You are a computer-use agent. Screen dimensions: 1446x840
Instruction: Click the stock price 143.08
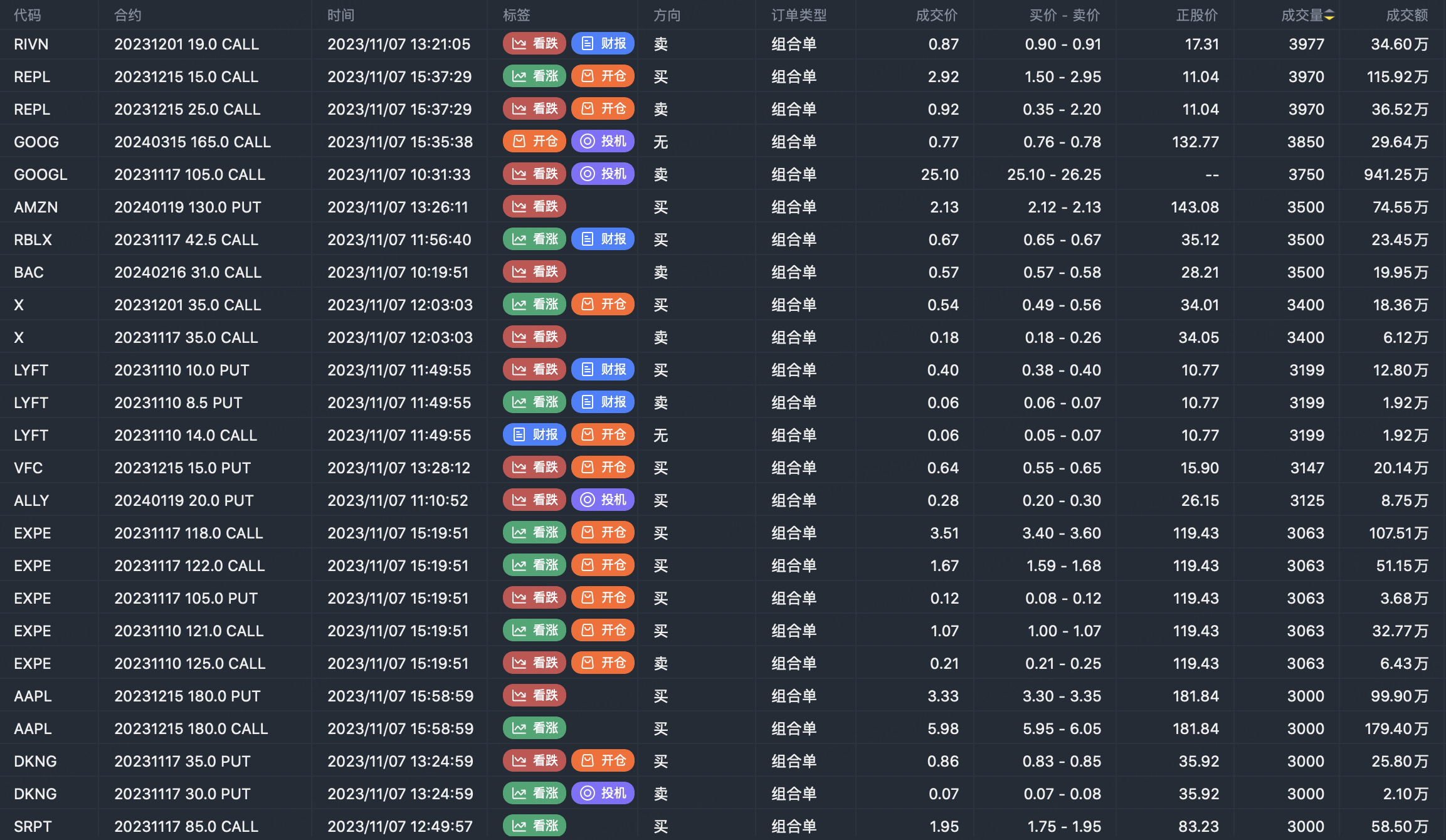[1195, 207]
